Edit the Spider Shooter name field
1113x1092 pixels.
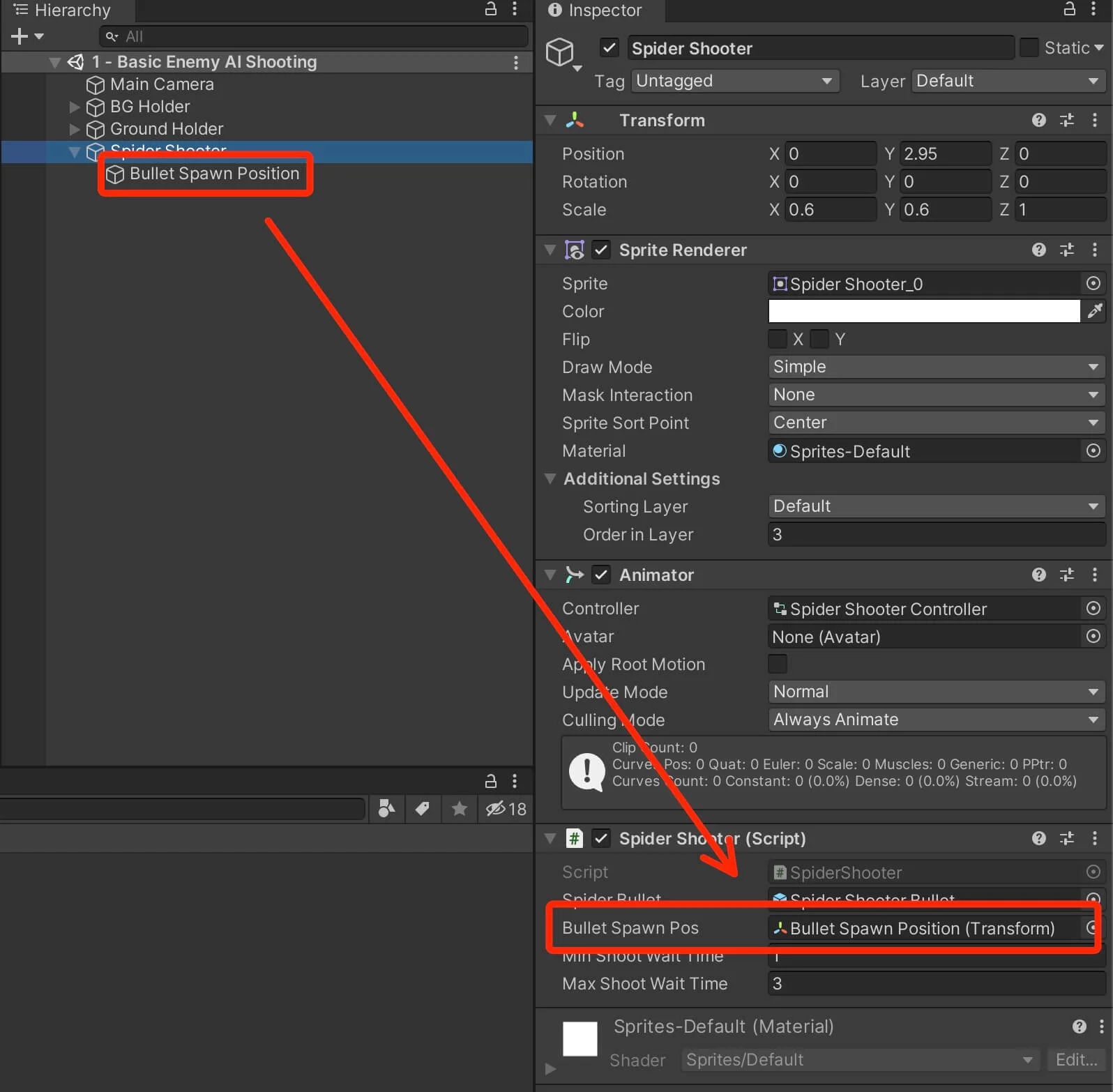pyautogui.click(x=820, y=48)
